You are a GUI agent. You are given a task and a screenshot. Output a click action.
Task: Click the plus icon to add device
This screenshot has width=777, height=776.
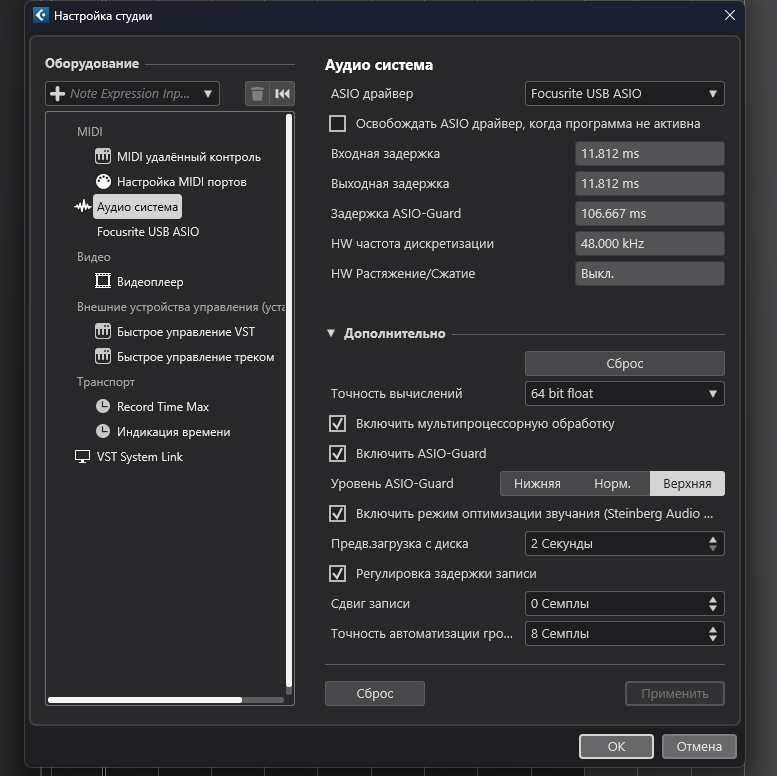(57, 94)
